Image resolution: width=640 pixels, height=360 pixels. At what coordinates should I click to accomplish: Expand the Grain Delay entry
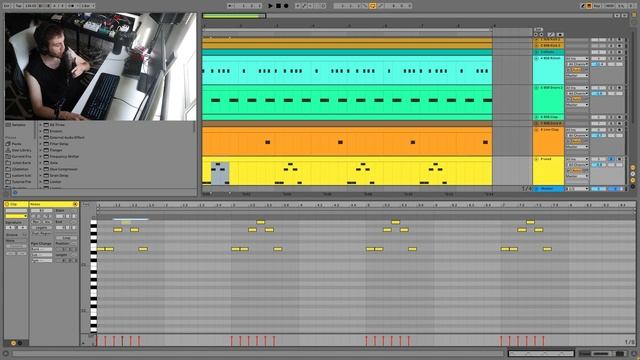tap(40, 176)
